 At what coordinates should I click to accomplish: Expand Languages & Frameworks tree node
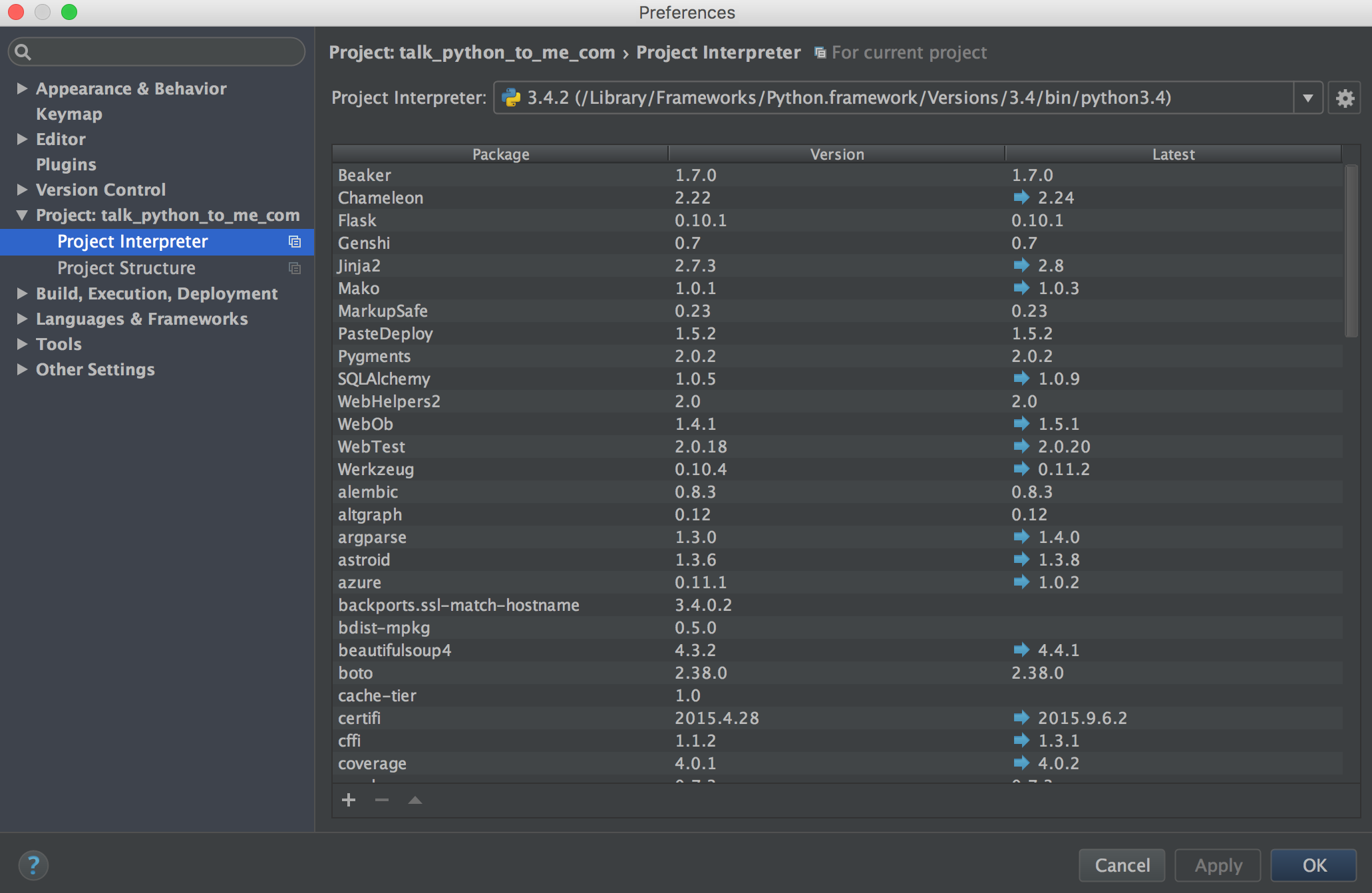click(22, 319)
